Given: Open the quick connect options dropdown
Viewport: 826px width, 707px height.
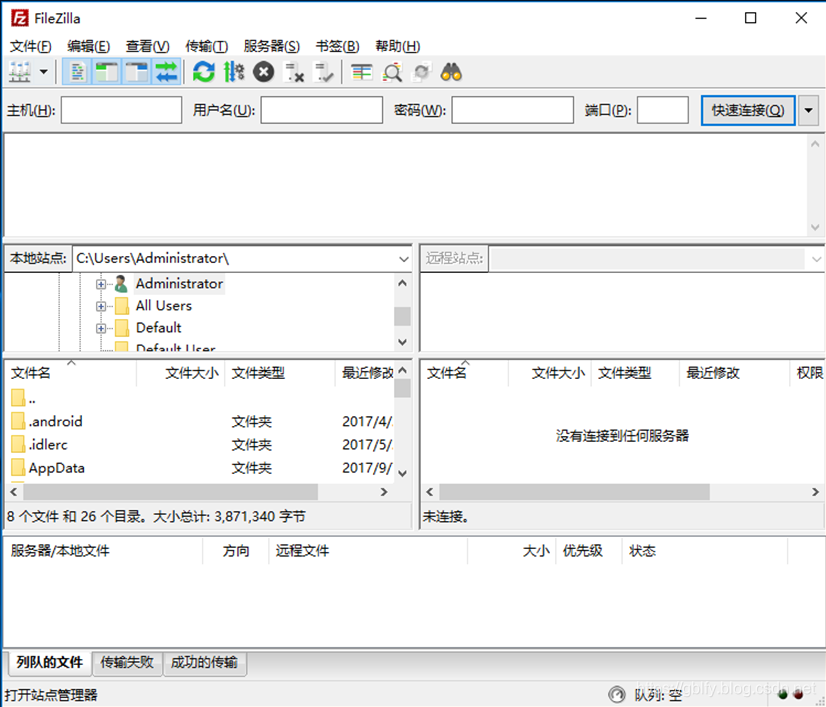Looking at the screenshot, I should pos(808,109).
